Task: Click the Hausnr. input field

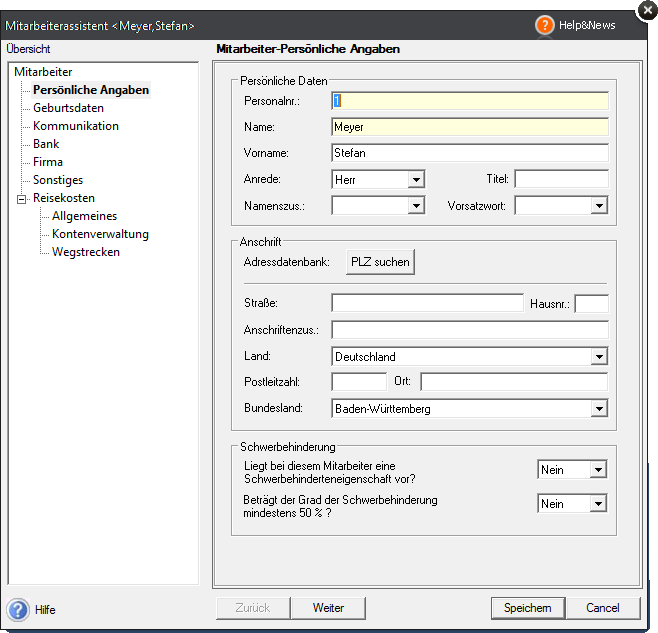Action: coord(591,303)
